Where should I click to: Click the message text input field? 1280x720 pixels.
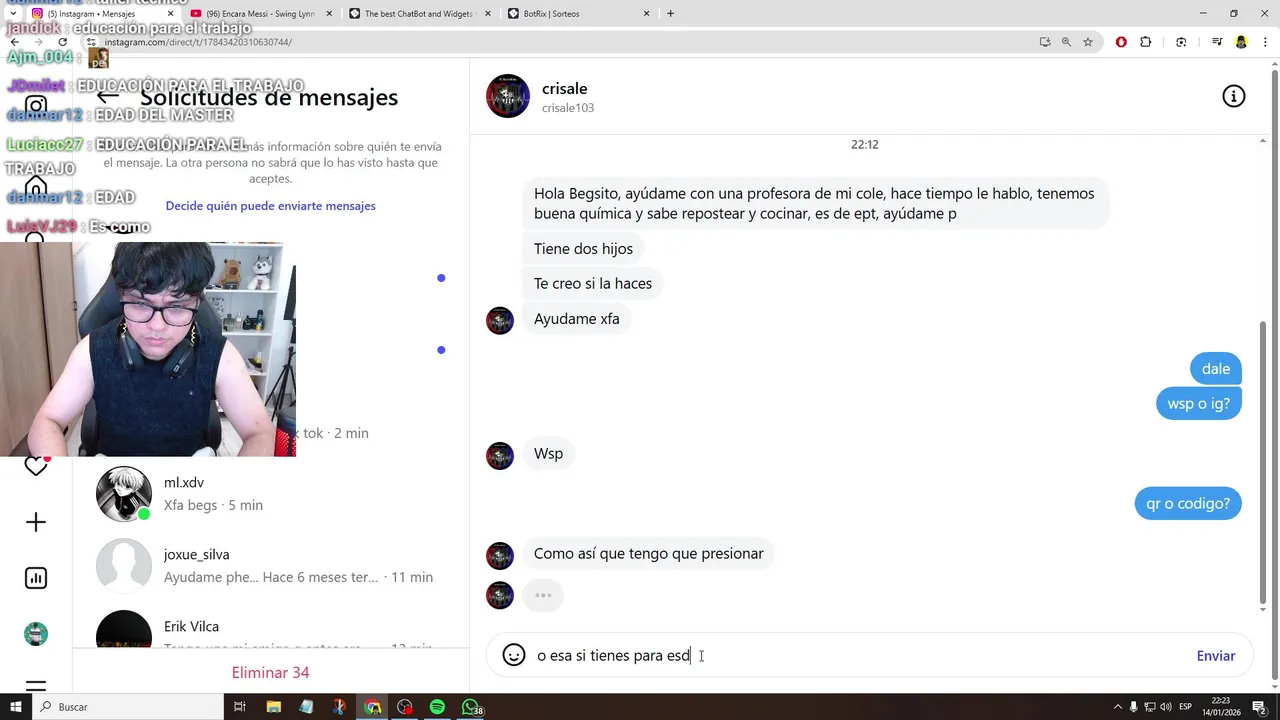tap(860, 656)
